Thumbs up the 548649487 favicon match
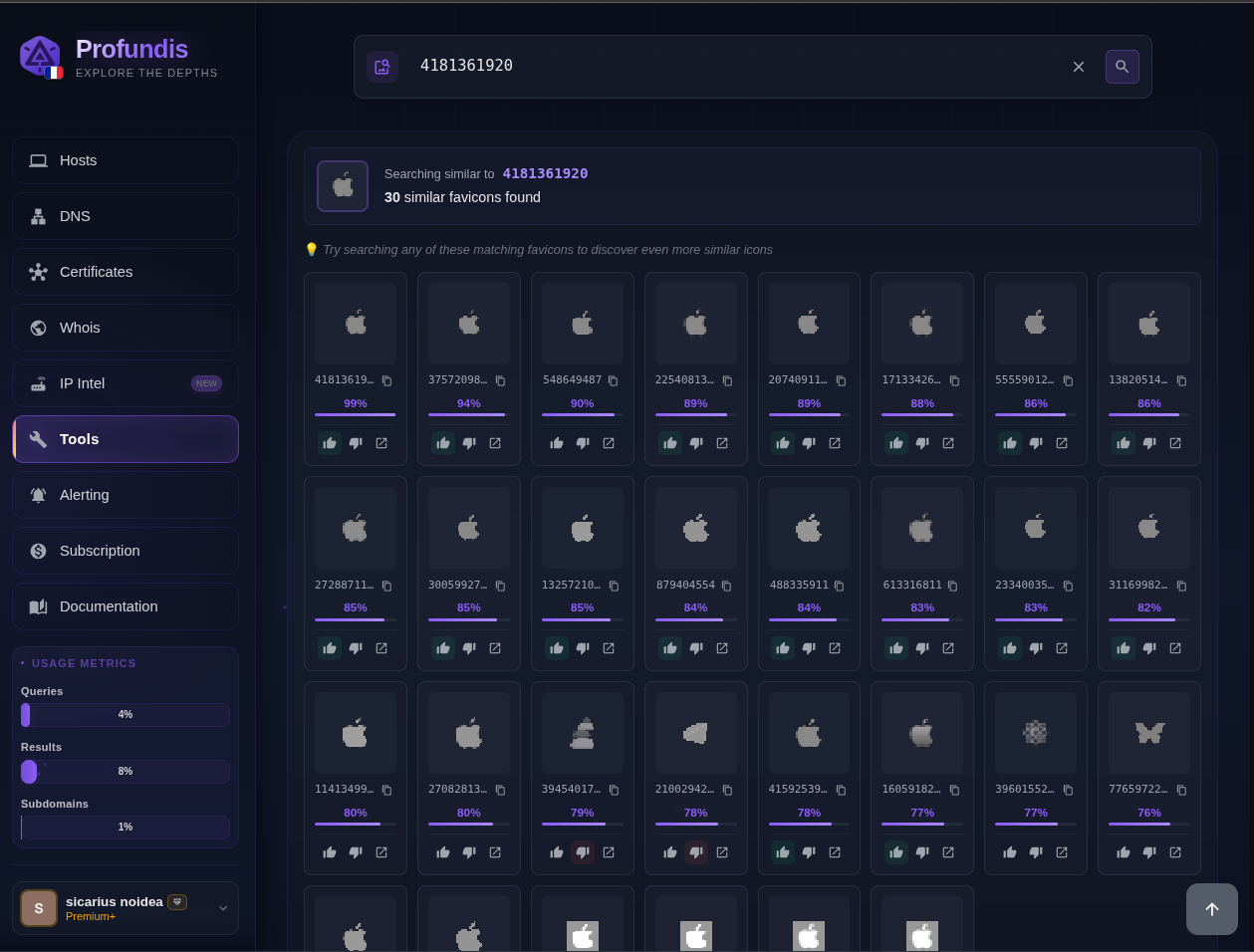This screenshot has height=952, width=1254. [x=557, y=443]
